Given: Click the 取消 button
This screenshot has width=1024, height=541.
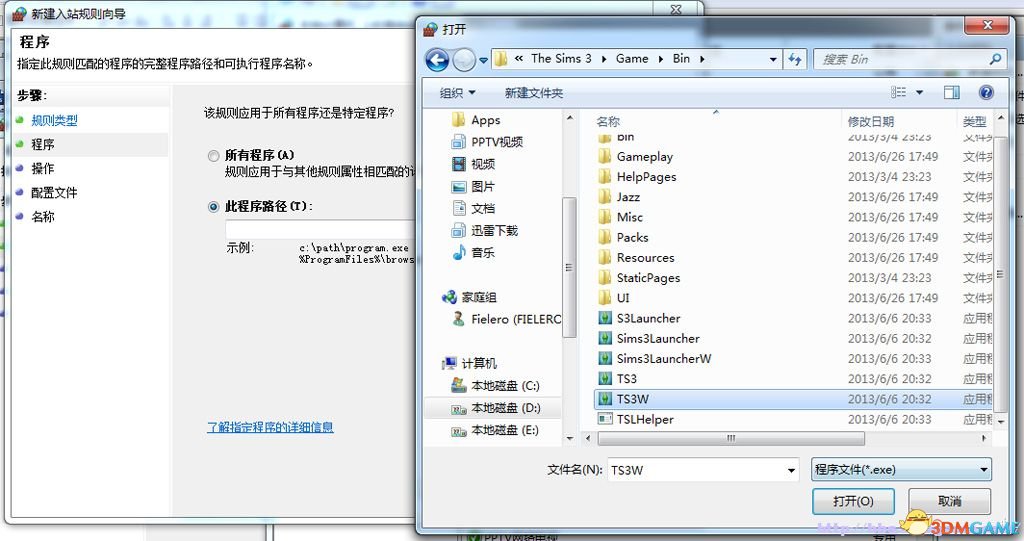Looking at the screenshot, I should pyautogui.click(x=950, y=501).
